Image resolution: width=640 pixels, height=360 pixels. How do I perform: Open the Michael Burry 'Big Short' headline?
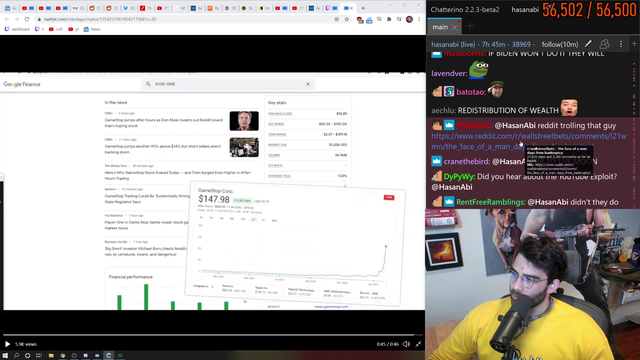pos(146,251)
